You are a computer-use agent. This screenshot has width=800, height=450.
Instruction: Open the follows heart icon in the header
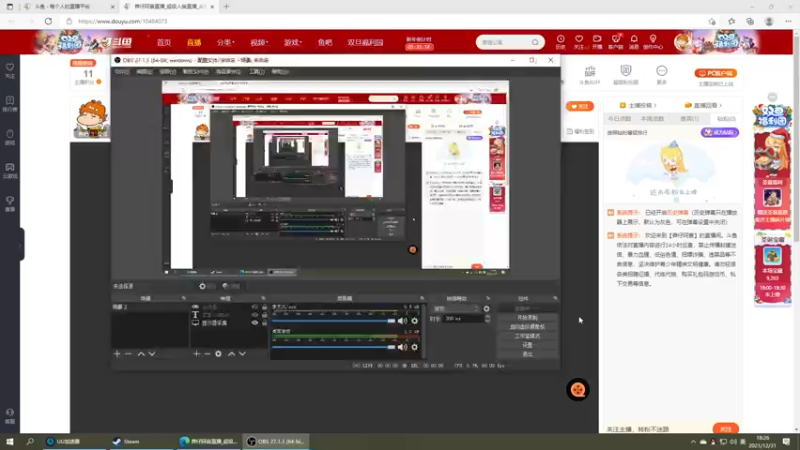pos(579,42)
